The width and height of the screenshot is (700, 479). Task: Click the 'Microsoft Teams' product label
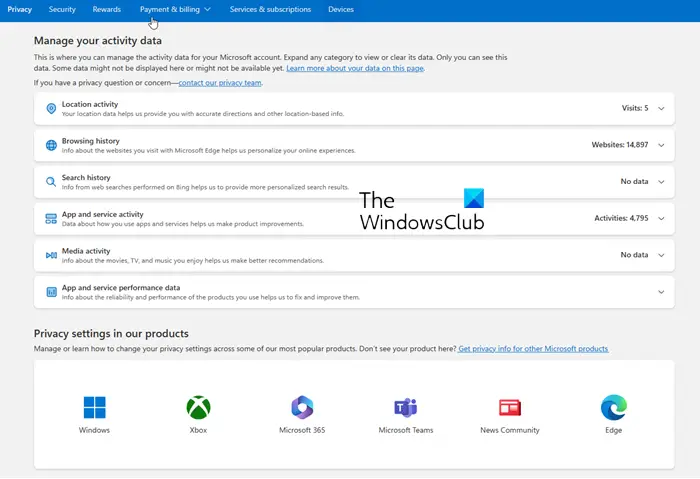tap(406, 430)
